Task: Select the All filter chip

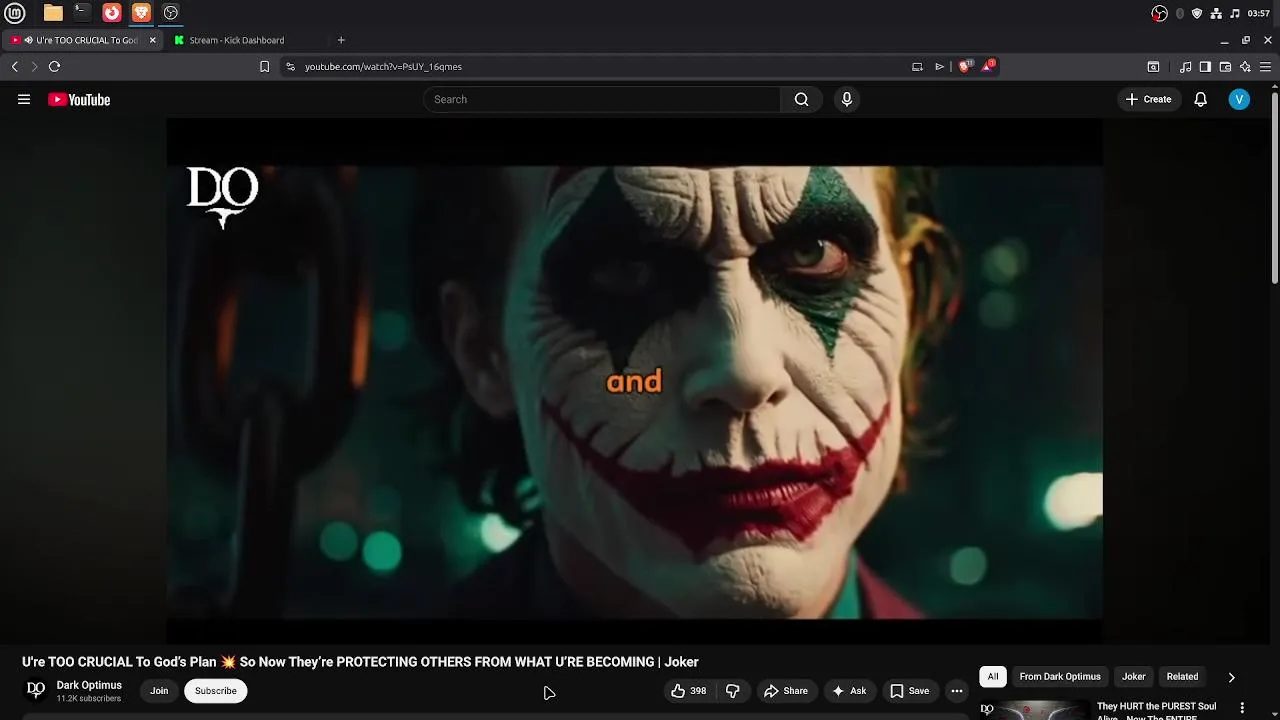Action: tap(993, 677)
